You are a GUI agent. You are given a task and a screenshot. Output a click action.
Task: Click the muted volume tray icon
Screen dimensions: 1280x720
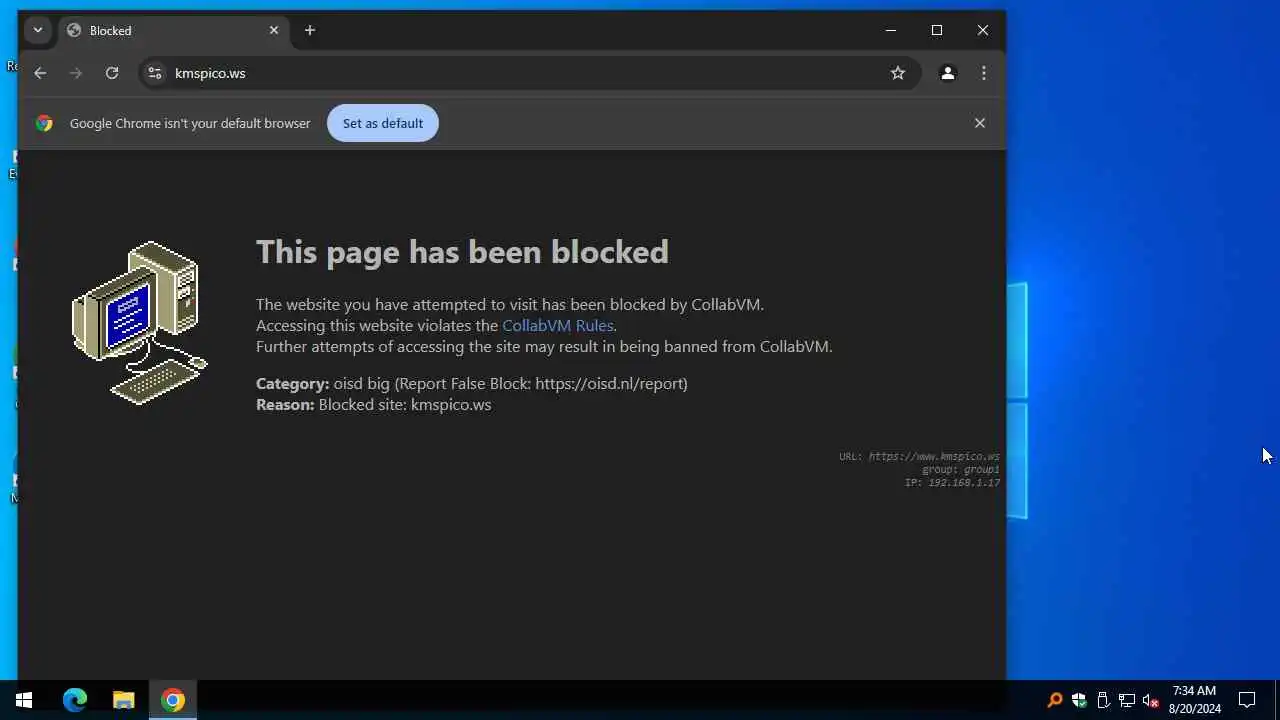1151,700
